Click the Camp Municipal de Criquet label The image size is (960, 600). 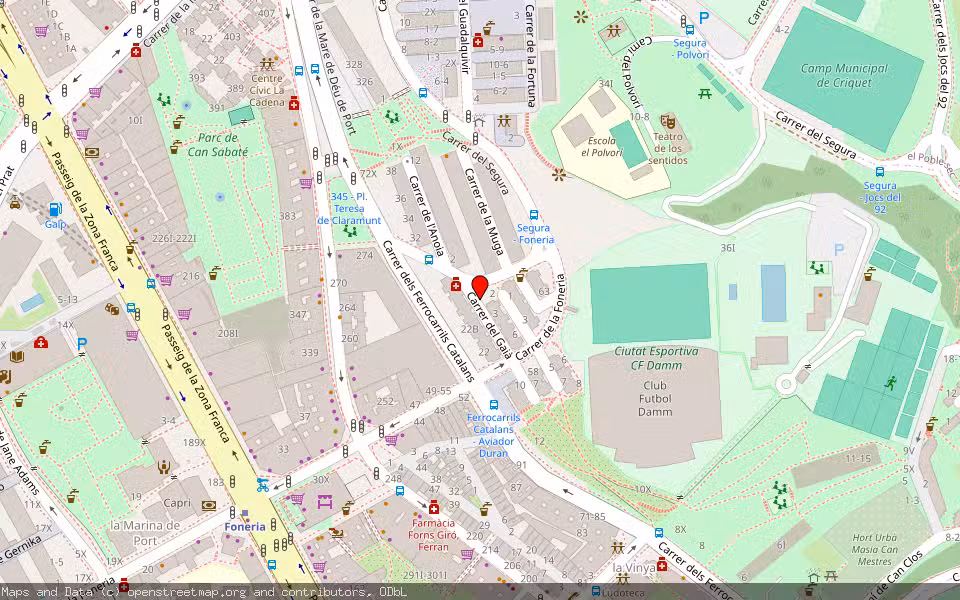point(844,75)
